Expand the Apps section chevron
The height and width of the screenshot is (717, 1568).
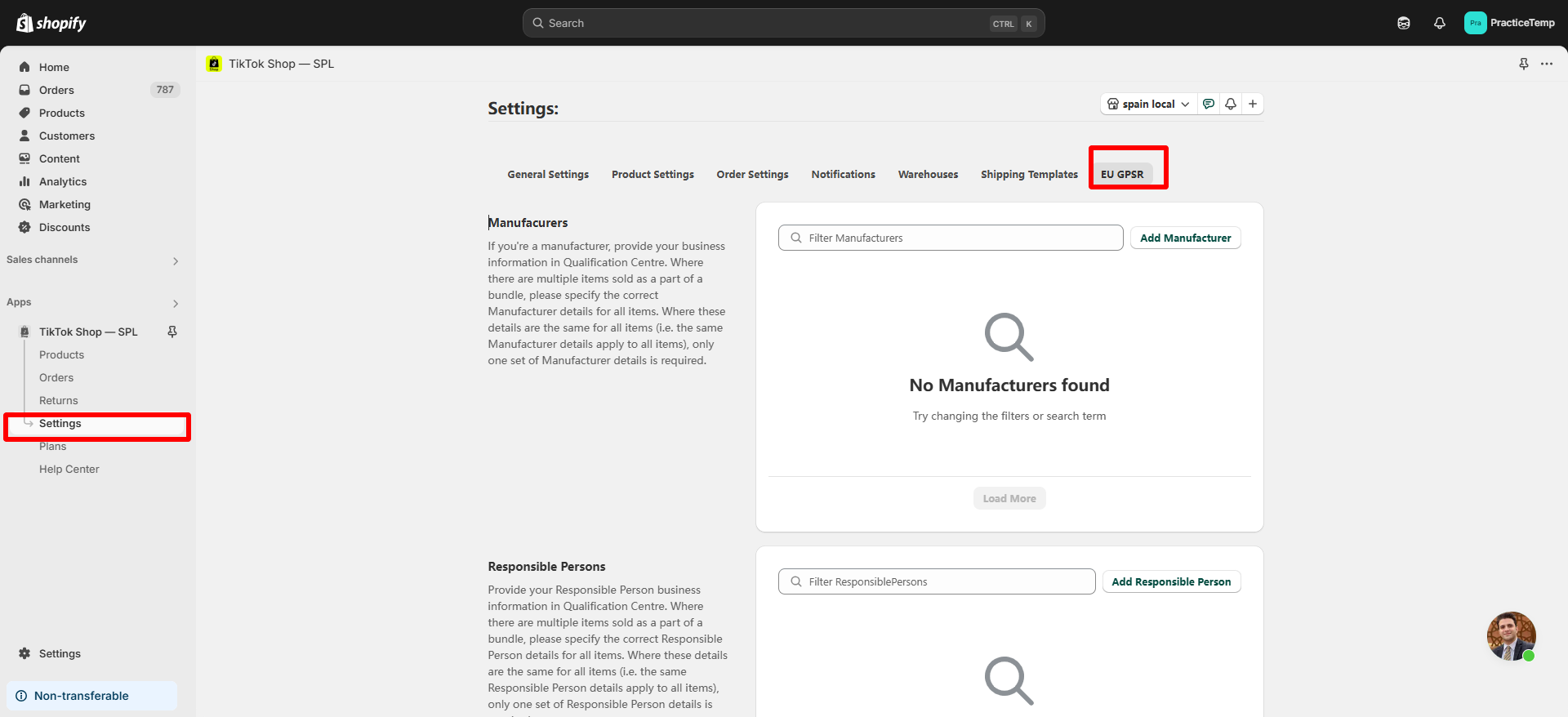pos(176,303)
